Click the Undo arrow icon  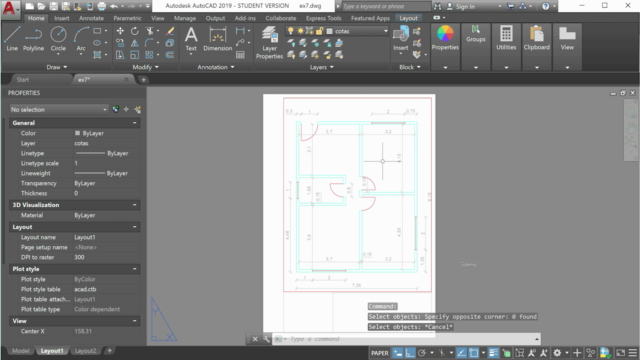pyautogui.click(x=114, y=6)
